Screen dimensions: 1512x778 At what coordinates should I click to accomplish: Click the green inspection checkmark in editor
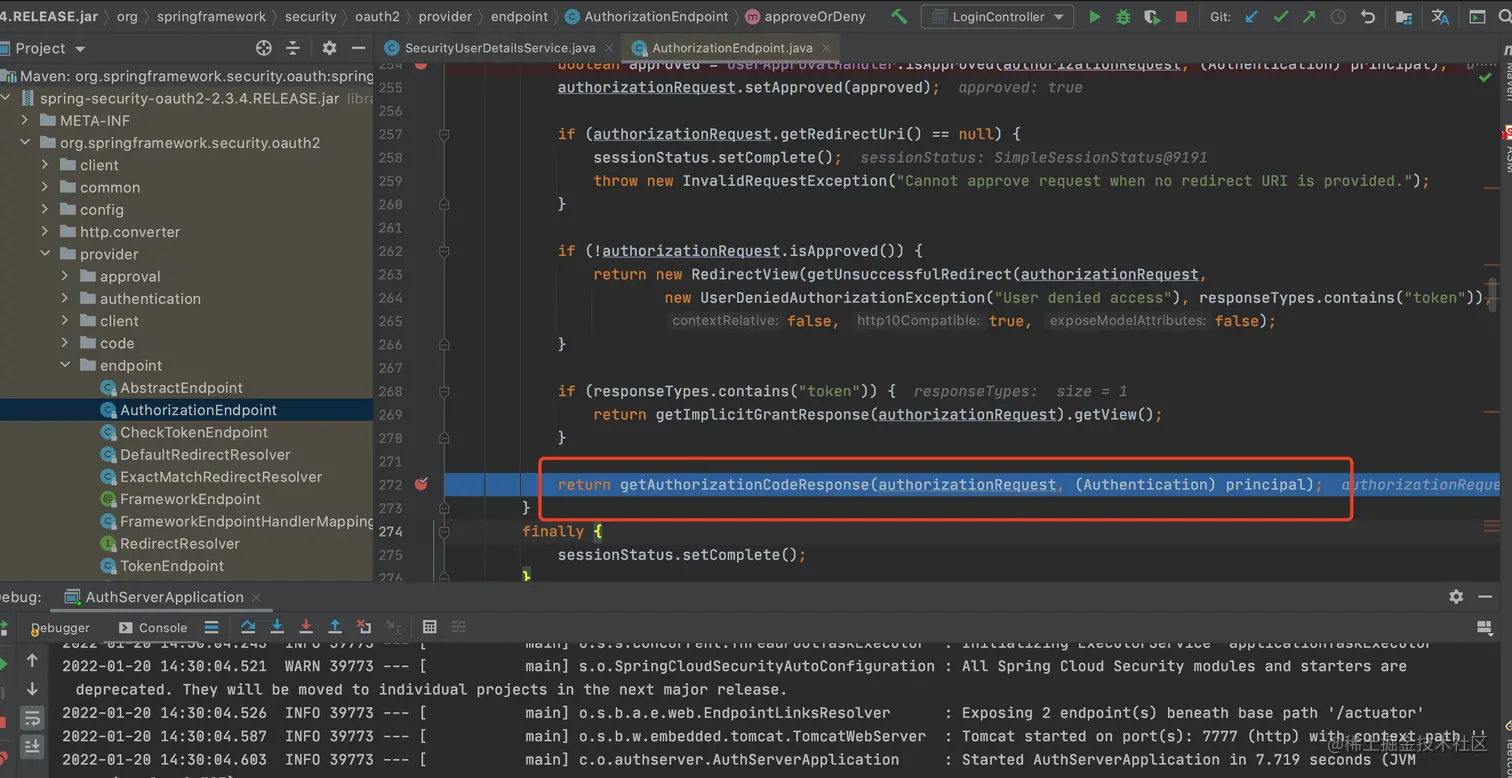pos(1485,78)
